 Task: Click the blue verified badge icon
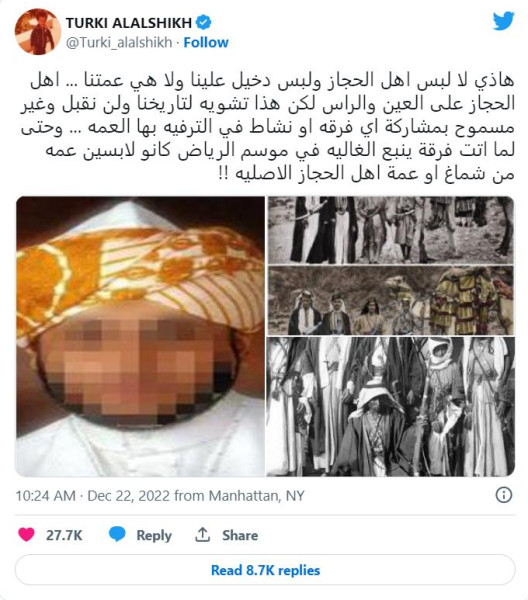pyautogui.click(x=204, y=23)
